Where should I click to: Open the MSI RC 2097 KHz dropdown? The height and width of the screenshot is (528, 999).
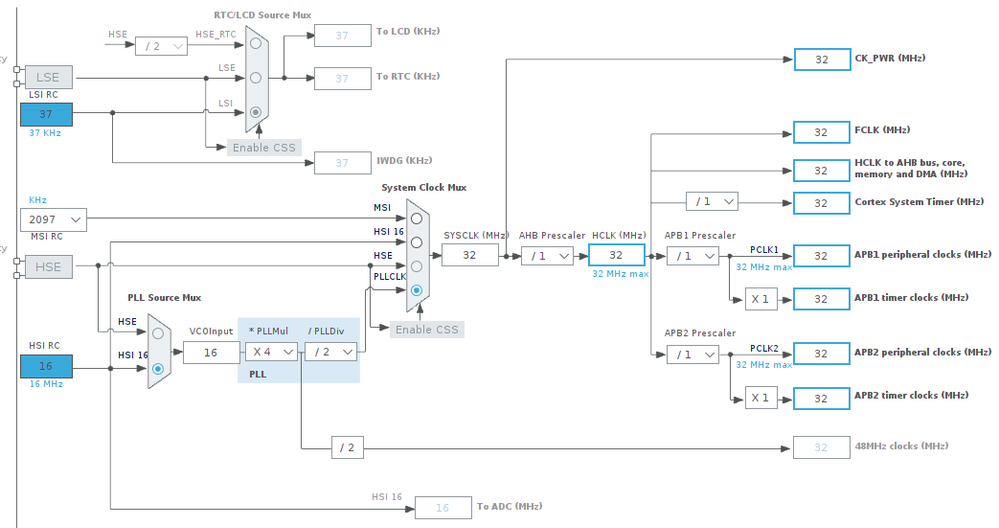[54, 219]
